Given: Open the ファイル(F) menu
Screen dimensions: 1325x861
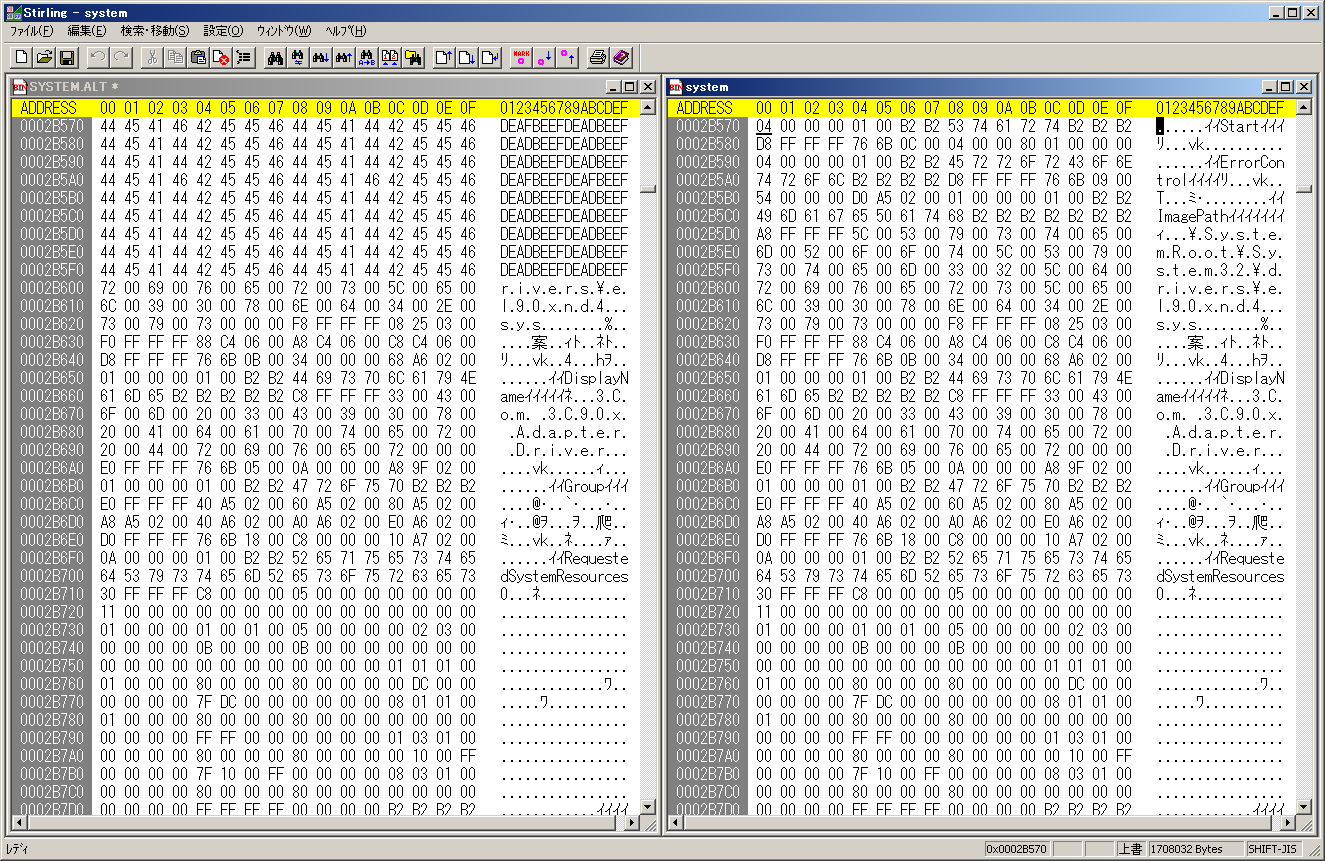Looking at the screenshot, I should [31, 31].
